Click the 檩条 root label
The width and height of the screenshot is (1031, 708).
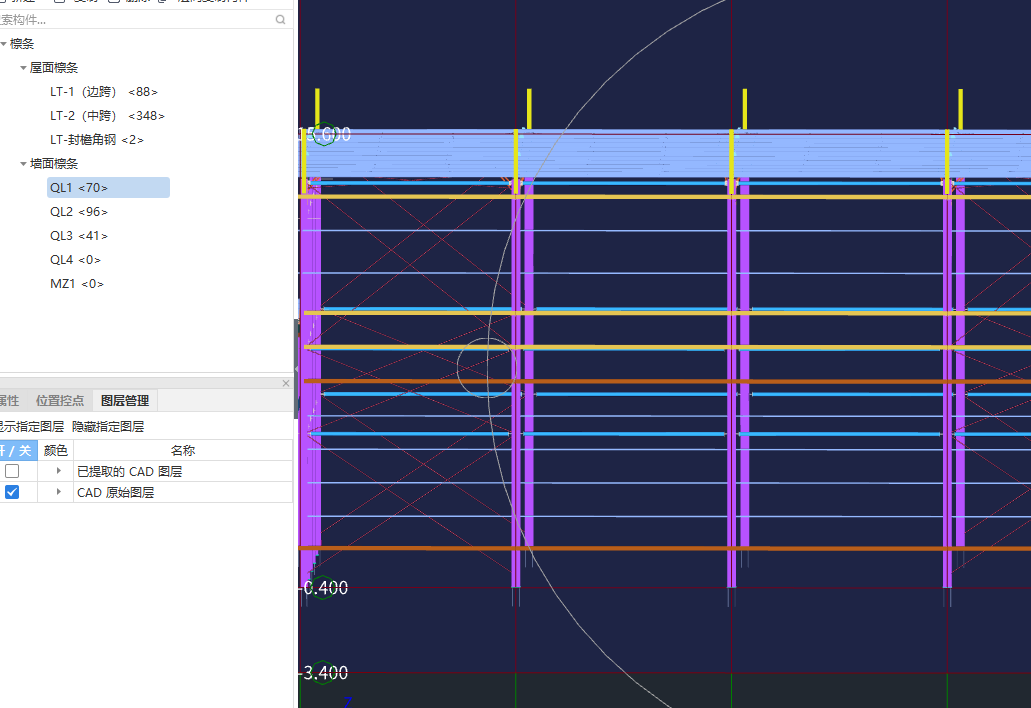coord(22,44)
